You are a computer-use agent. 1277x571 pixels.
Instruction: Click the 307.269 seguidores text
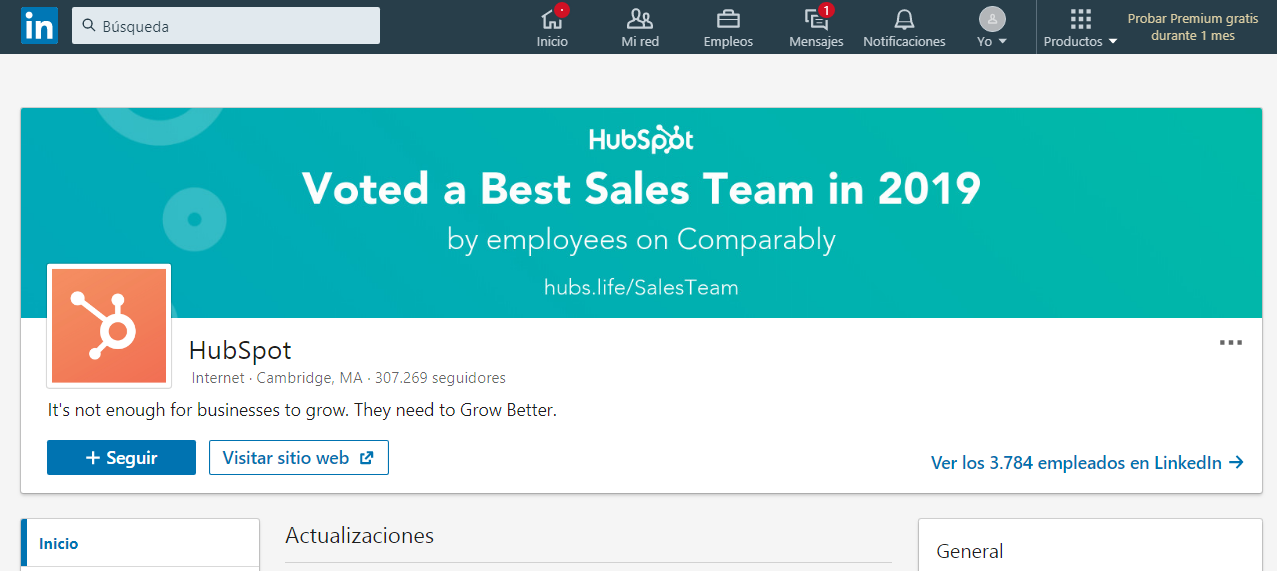coord(440,378)
